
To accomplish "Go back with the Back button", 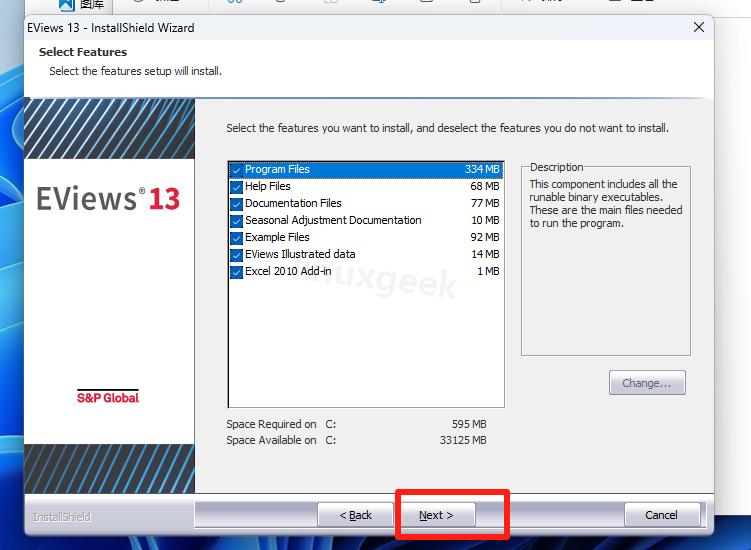I will [x=355, y=515].
